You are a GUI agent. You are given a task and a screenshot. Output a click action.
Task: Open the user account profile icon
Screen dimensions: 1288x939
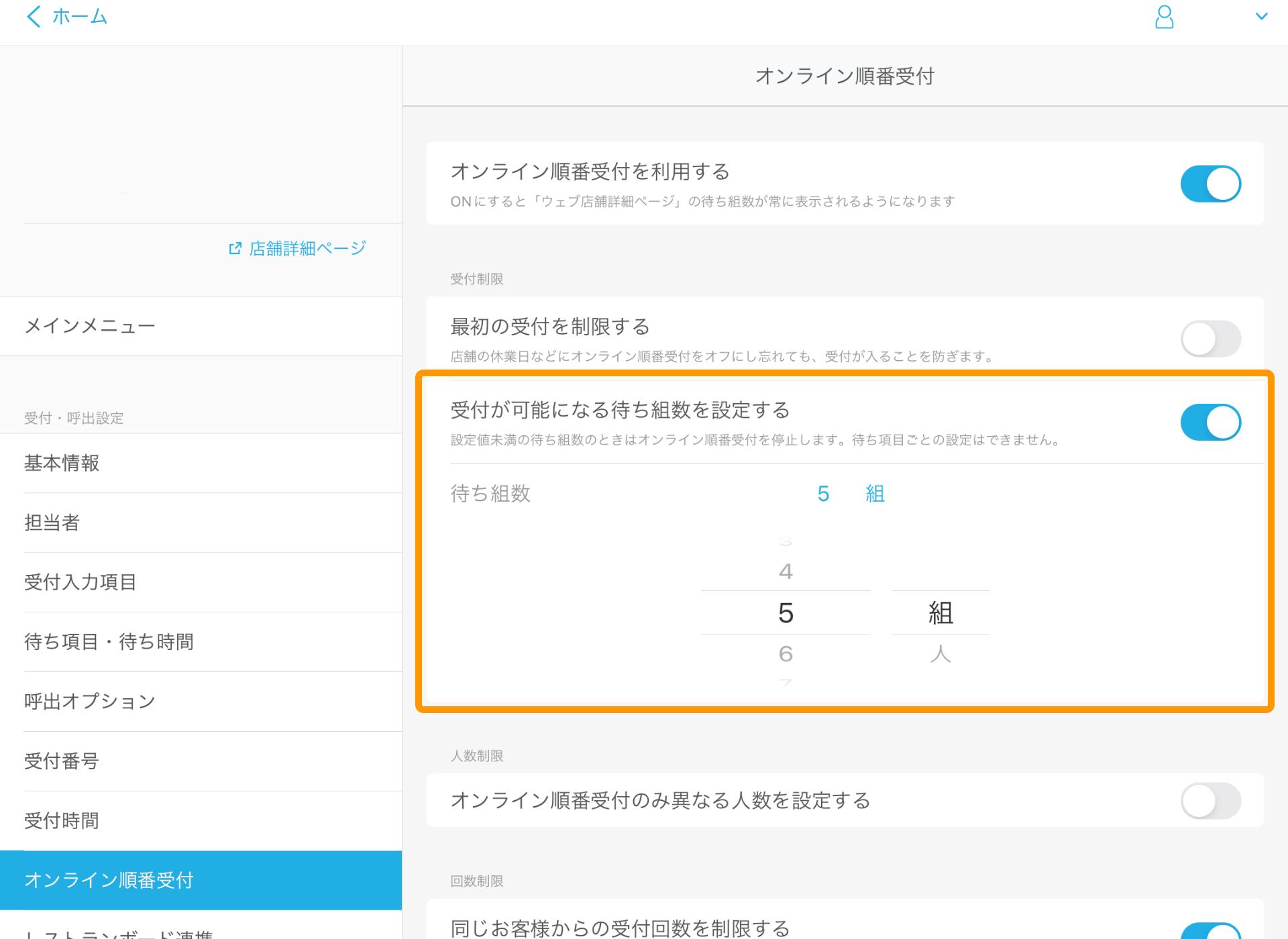(x=1164, y=17)
